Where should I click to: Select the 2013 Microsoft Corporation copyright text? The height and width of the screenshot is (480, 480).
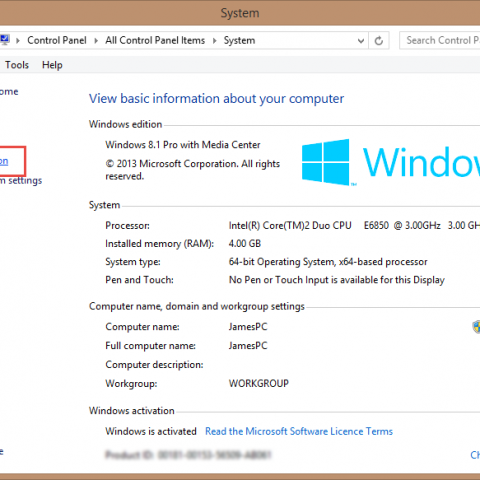[x=193, y=170]
